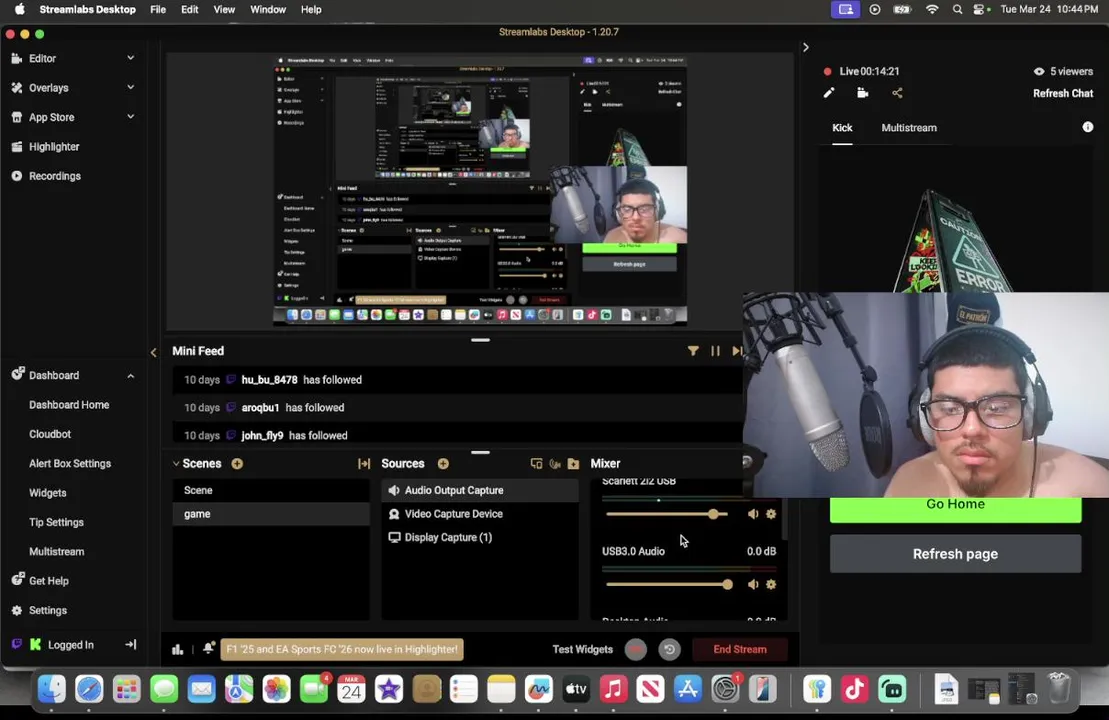
Task: Open scene transitions next to Scenes
Action: (x=364, y=464)
